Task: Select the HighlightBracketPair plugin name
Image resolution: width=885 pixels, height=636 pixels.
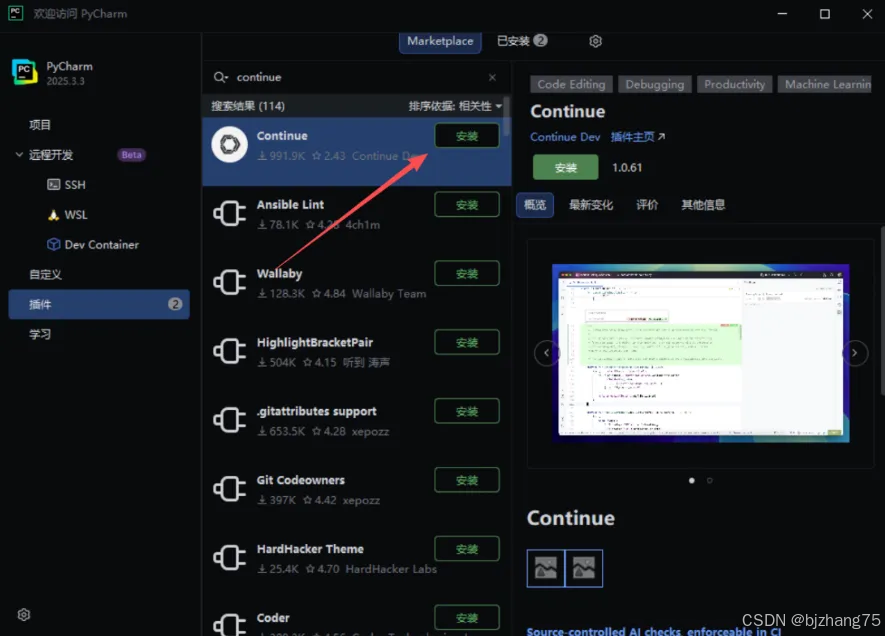Action: click(314, 343)
